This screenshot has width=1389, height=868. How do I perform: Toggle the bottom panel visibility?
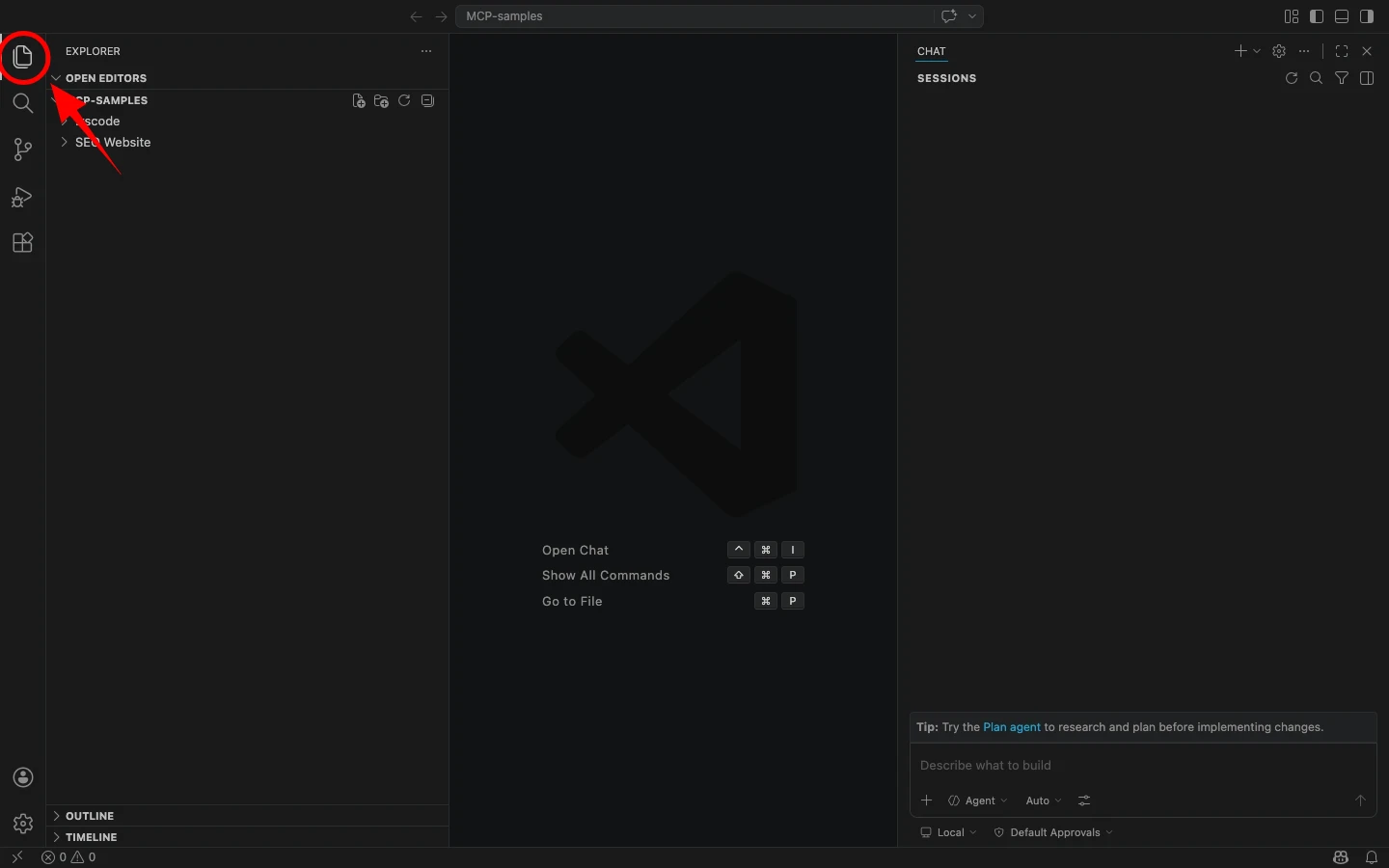1342,16
